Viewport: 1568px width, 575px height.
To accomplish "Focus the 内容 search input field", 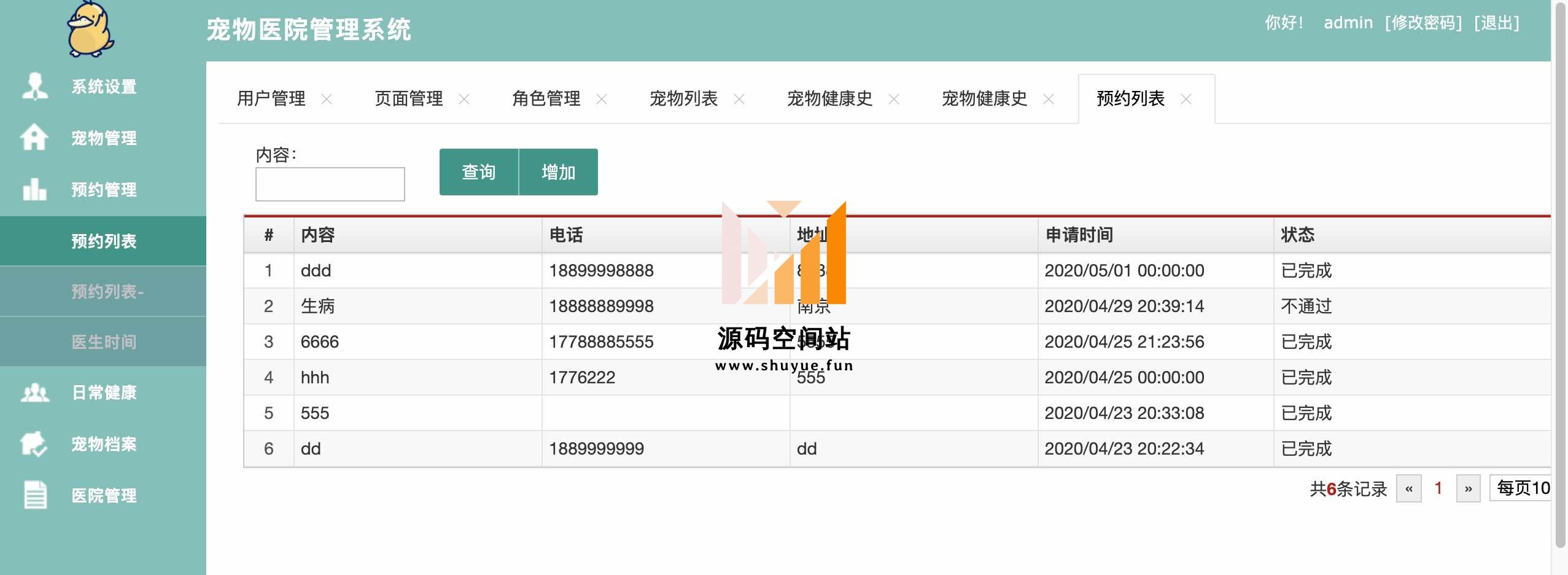I will pyautogui.click(x=330, y=184).
